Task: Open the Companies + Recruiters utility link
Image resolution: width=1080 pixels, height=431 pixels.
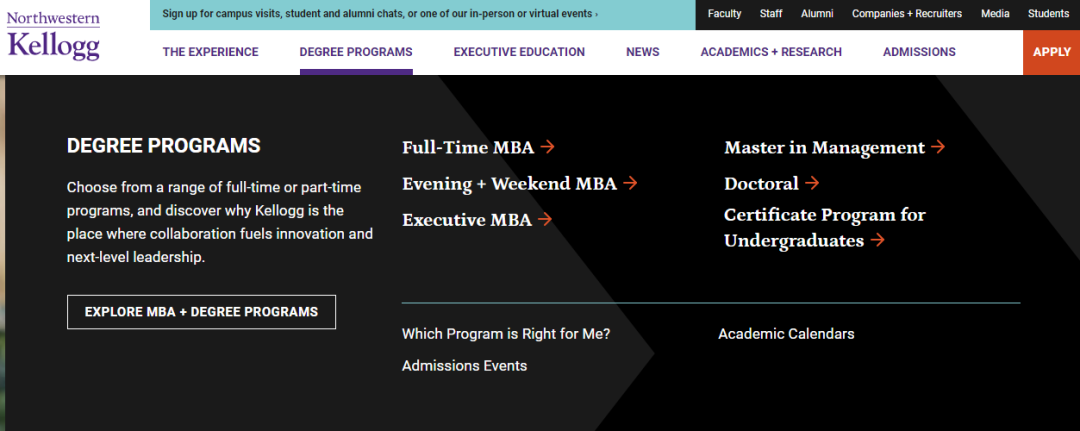Action: coord(906,14)
